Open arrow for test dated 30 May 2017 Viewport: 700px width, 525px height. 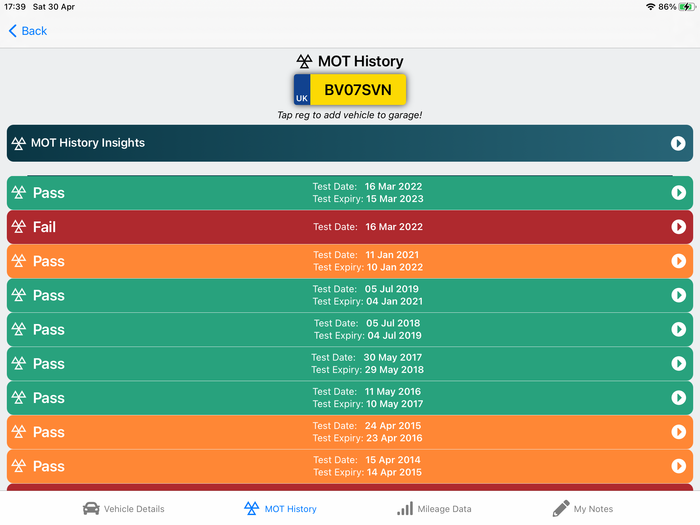(x=678, y=363)
